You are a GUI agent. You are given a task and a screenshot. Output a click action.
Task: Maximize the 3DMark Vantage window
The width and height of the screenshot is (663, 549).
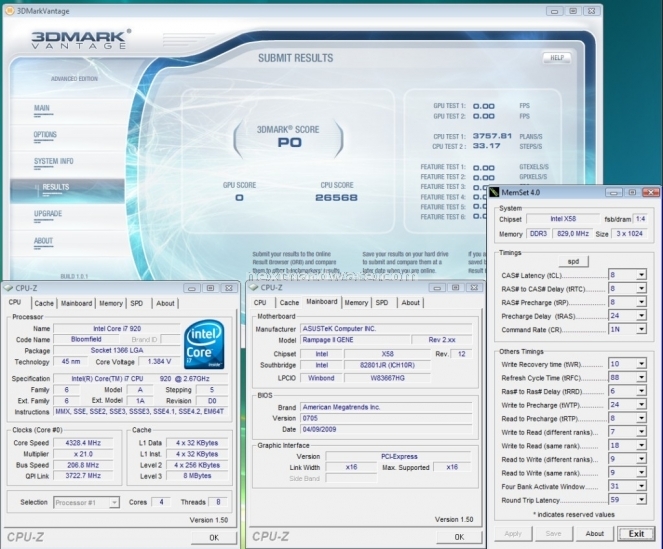[x=573, y=11]
